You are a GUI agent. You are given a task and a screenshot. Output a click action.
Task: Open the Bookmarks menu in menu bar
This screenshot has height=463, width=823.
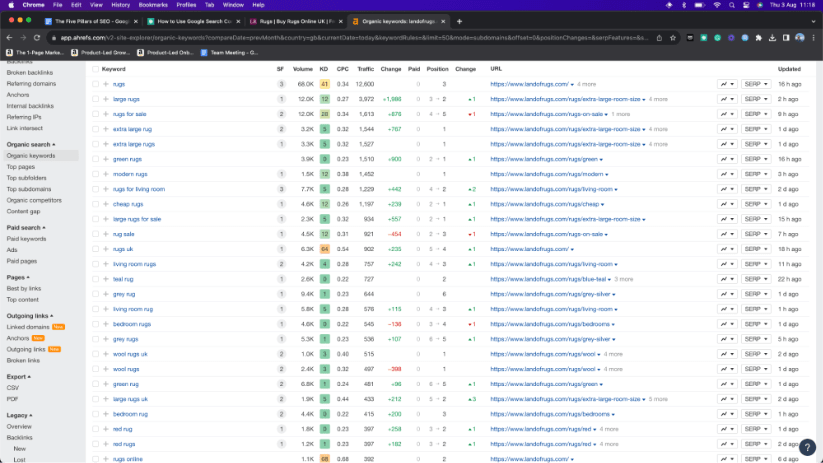pos(153,5)
